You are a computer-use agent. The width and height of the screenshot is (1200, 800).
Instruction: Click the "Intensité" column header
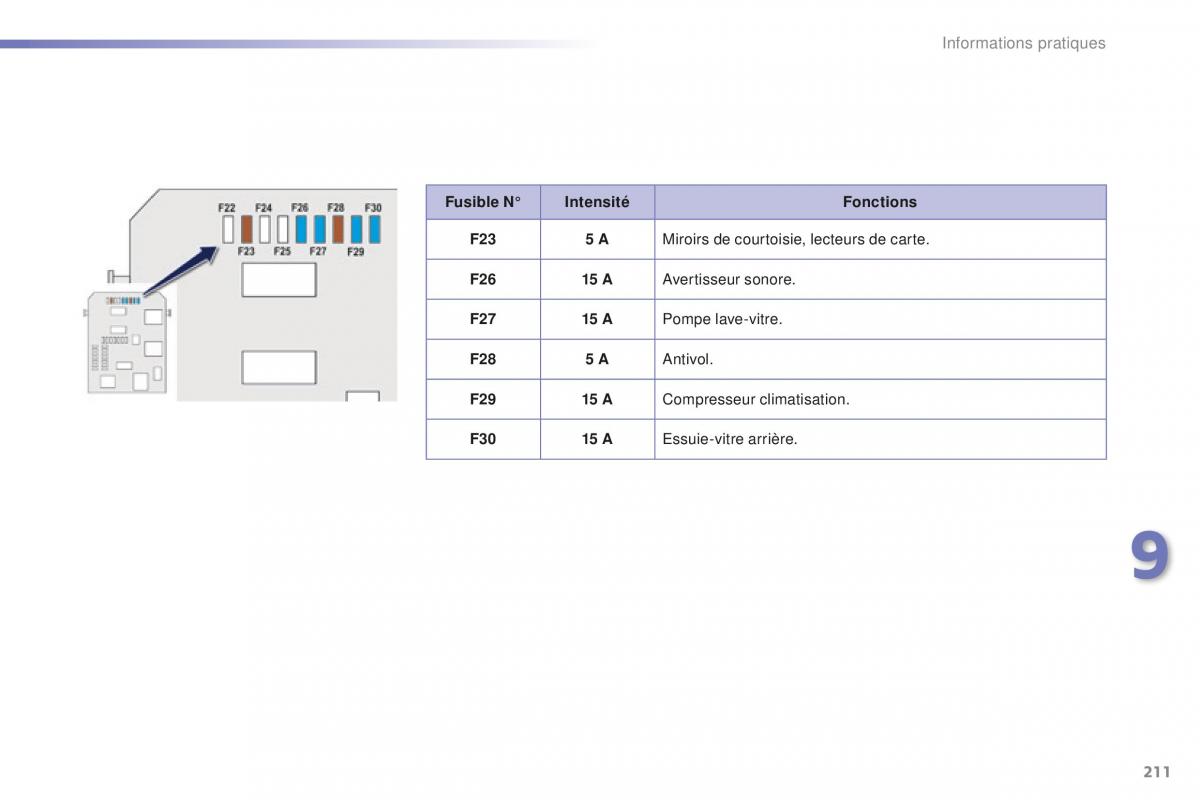(597, 202)
